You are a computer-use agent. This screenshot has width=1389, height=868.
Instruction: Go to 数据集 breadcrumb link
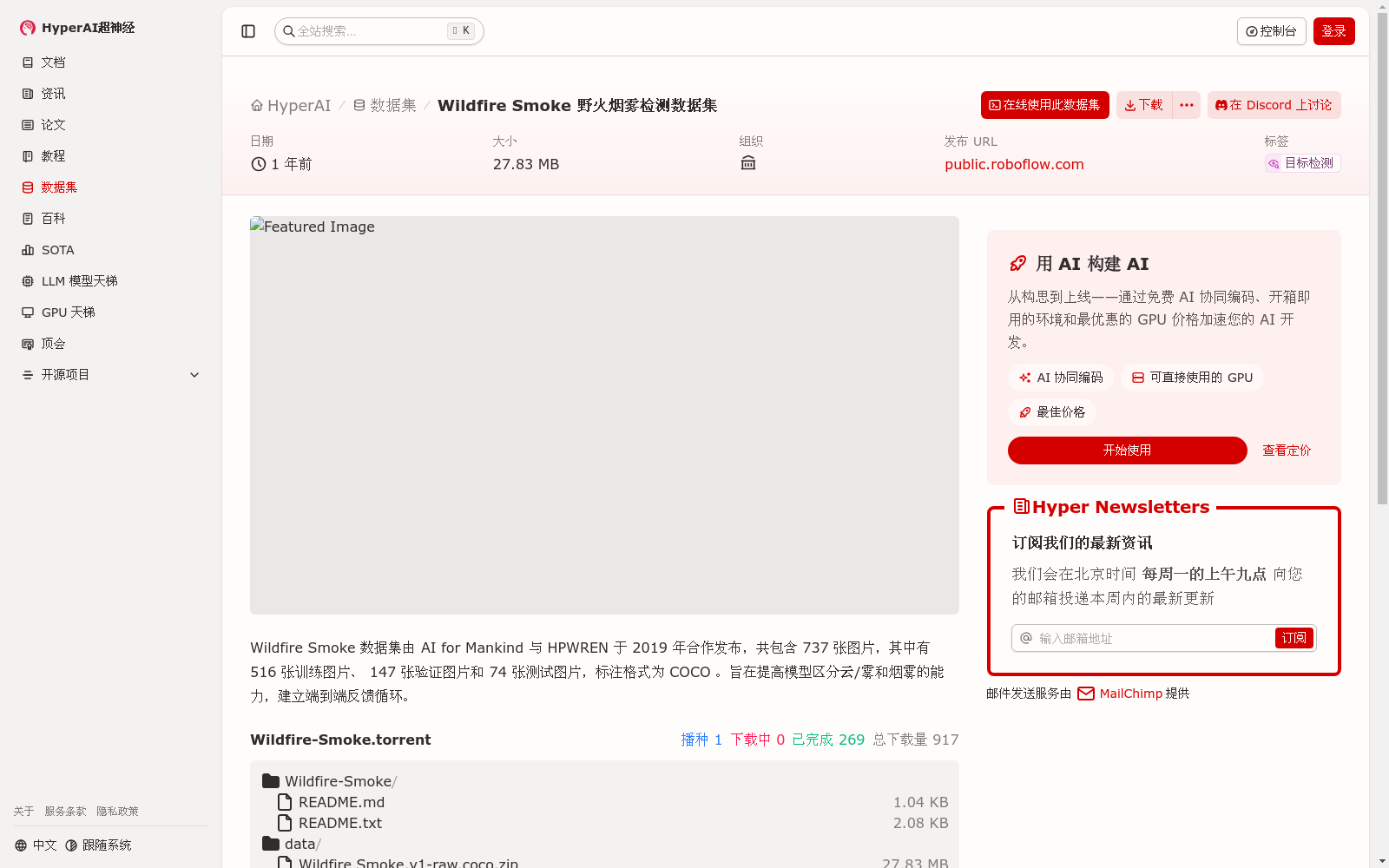(x=385, y=105)
